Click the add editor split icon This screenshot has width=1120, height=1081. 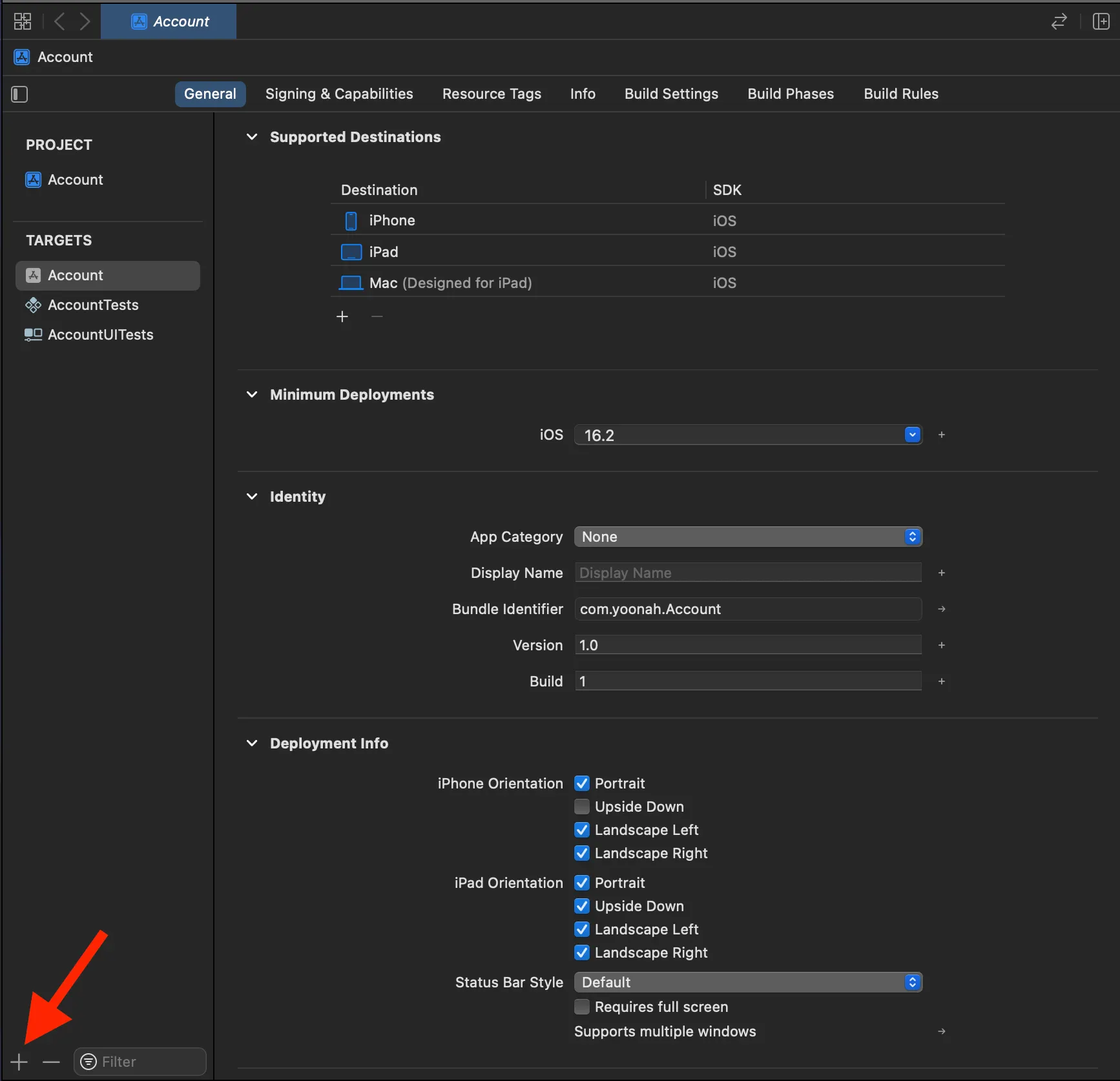coord(1101,21)
